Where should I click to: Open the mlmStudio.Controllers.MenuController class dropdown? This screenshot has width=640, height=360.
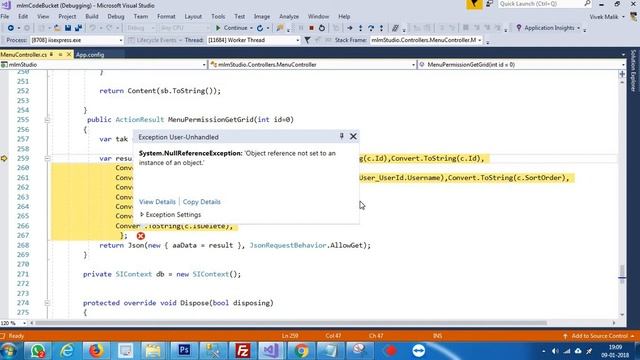click(413, 64)
